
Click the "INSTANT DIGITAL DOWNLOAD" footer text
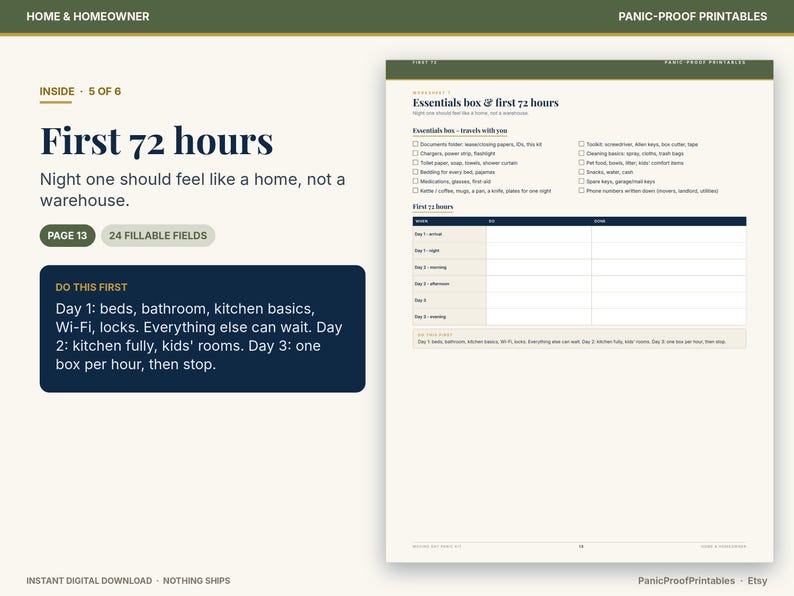[x=89, y=581]
